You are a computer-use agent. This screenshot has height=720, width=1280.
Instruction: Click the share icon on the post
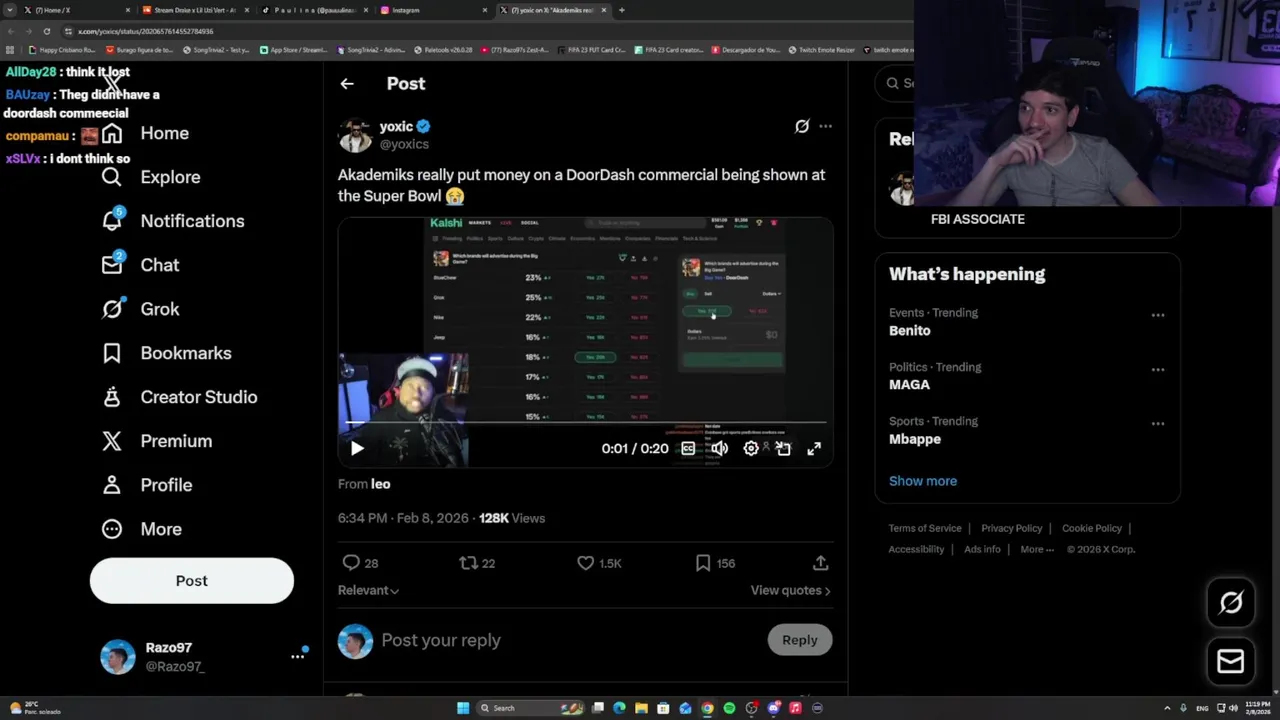click(x=820, y=563)
